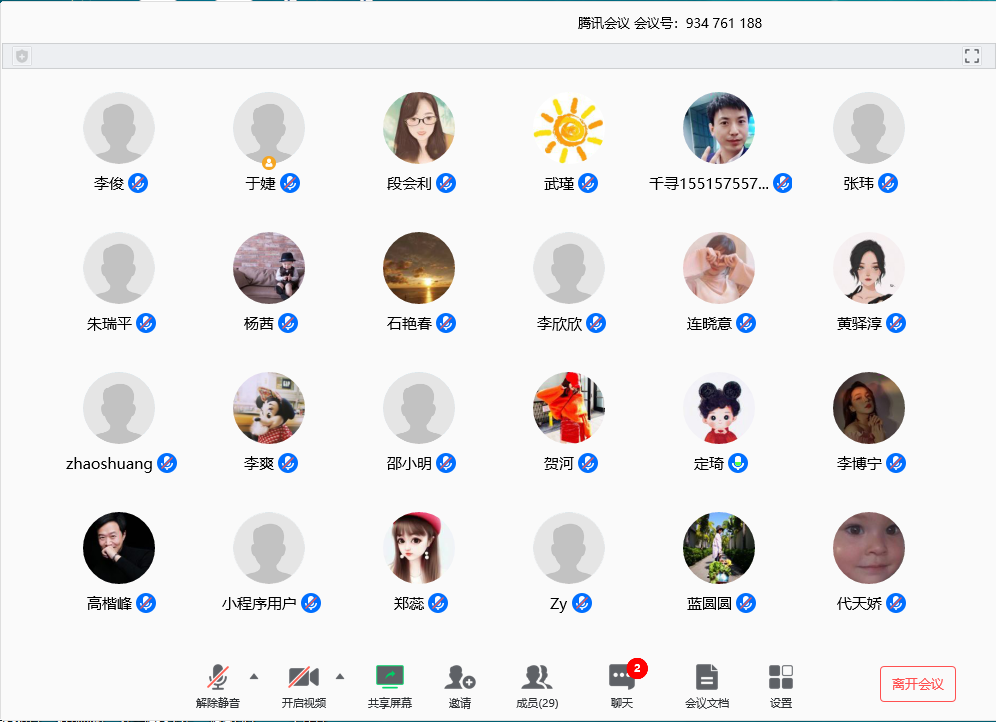Open the Settings (设置) icon
Screen dimensions: 996x722
point(781,677)
